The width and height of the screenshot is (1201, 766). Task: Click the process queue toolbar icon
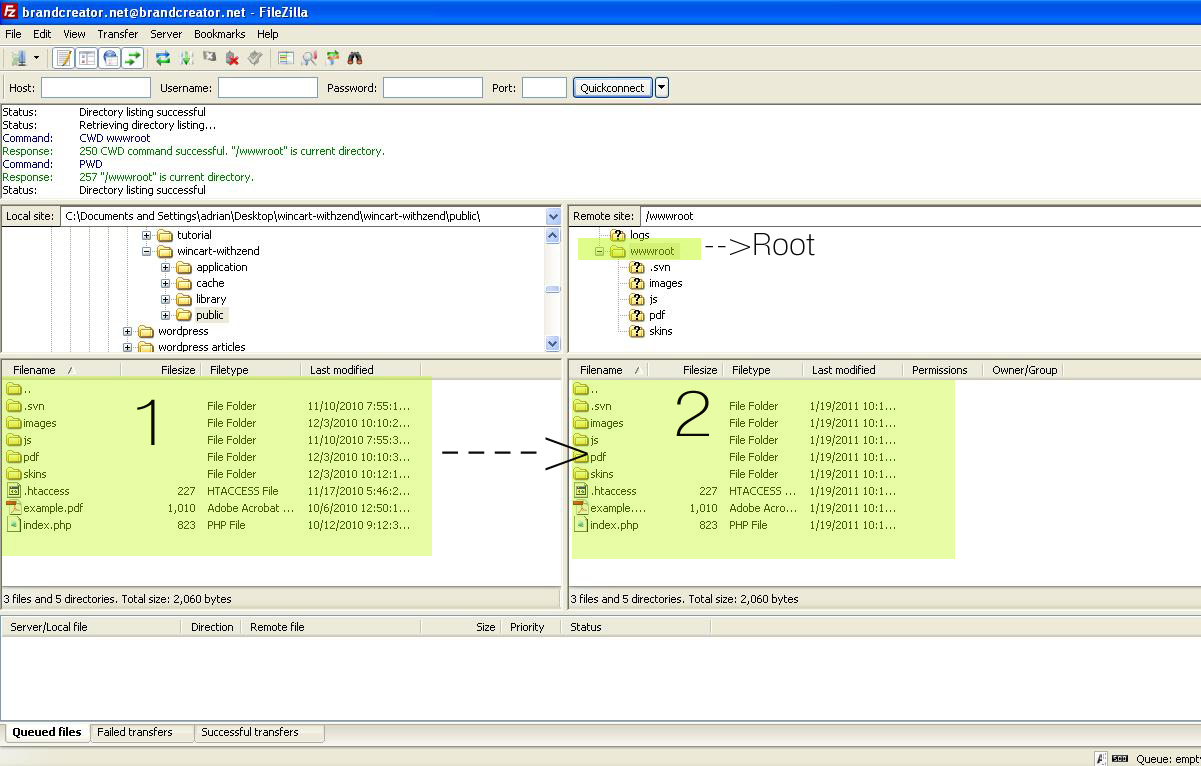(186, 58)
